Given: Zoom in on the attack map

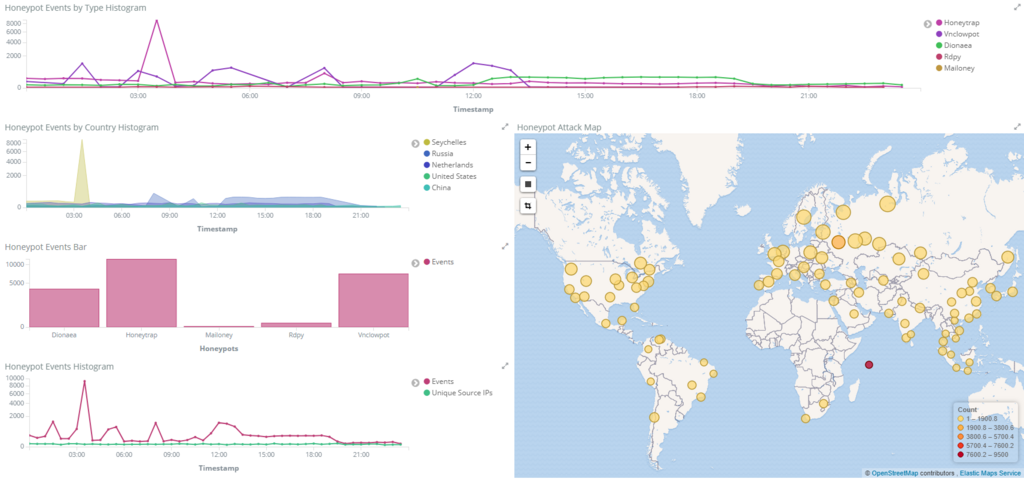Looking at the screenshot, I should click(x=528, y=147).
